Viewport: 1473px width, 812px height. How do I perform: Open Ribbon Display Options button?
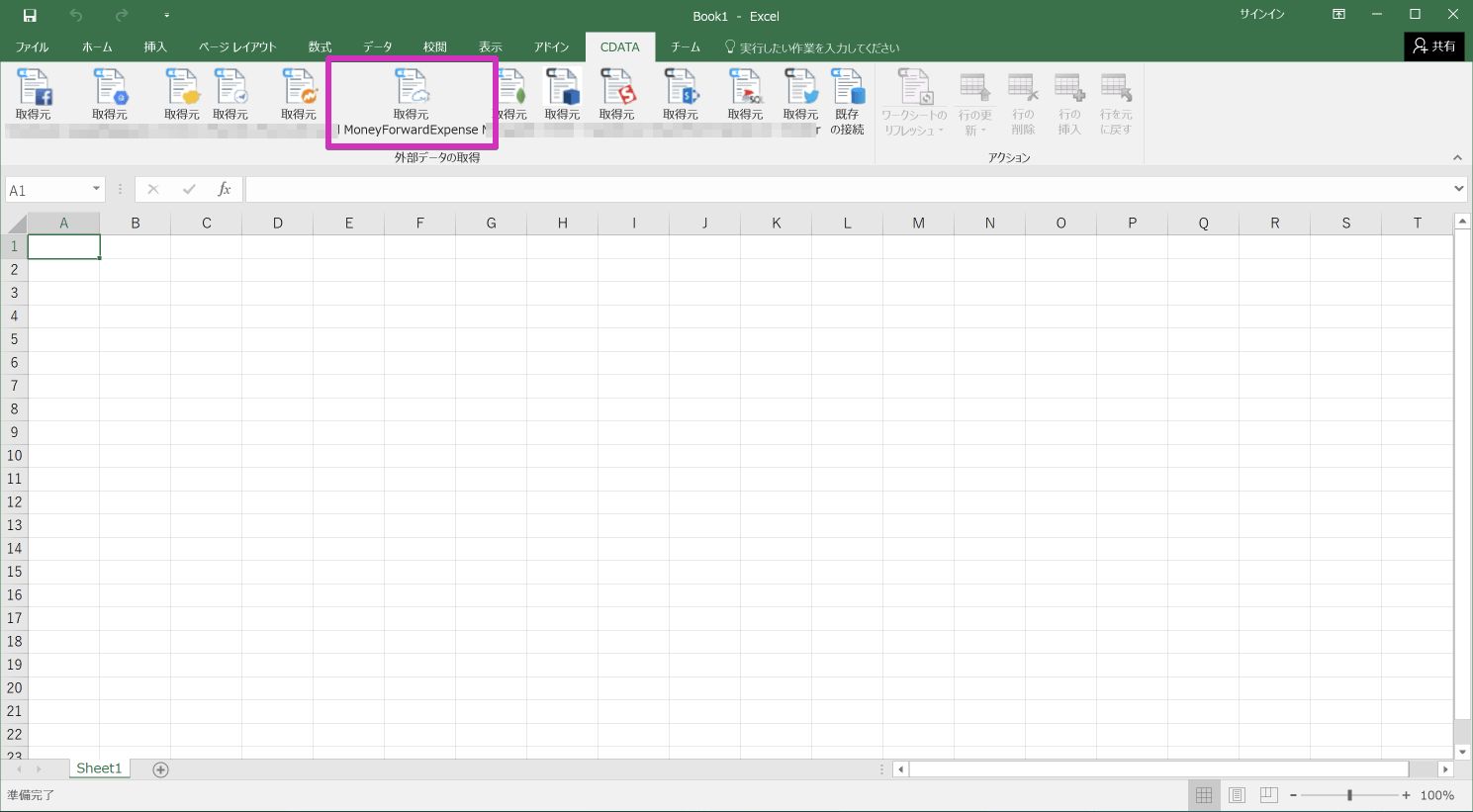click(1338, 15)
